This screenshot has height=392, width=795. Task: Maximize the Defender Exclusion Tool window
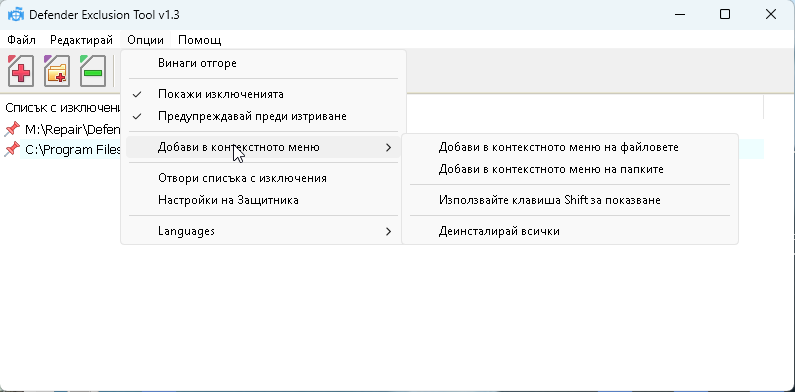coord(725,15)
